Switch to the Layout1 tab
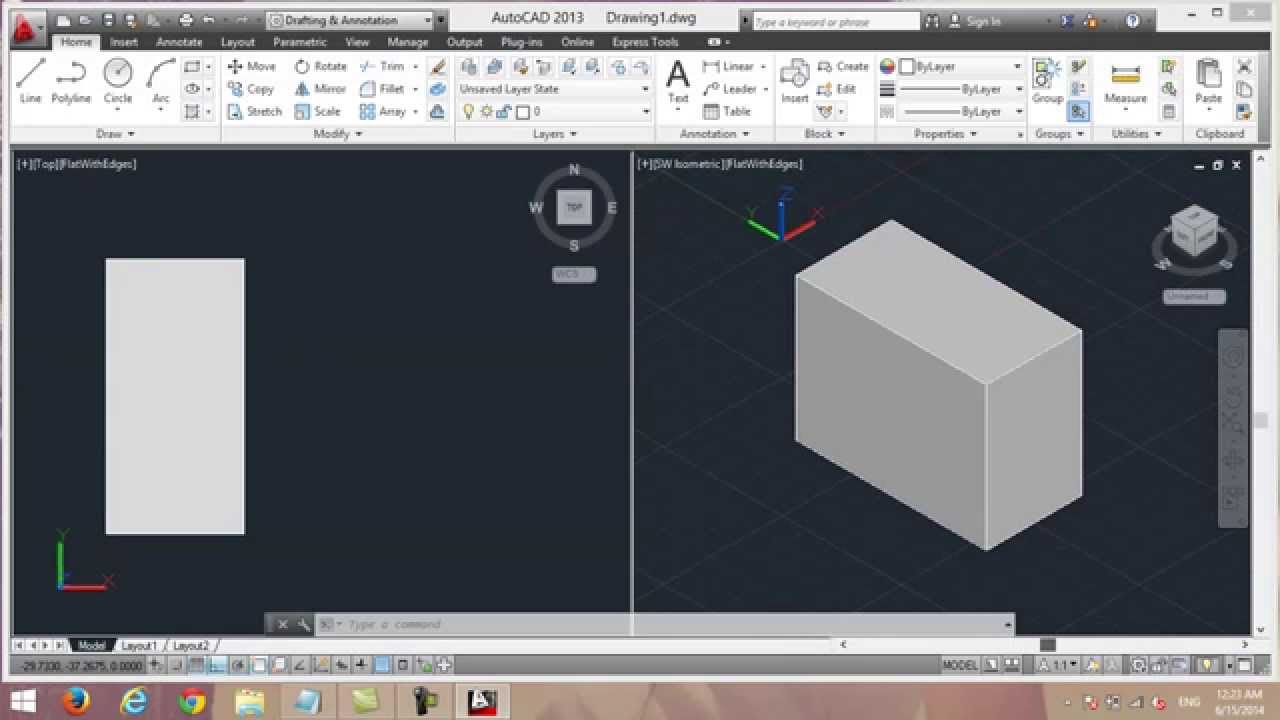The height and width of the screenshot is (720, 1280). tap(139, 646)
